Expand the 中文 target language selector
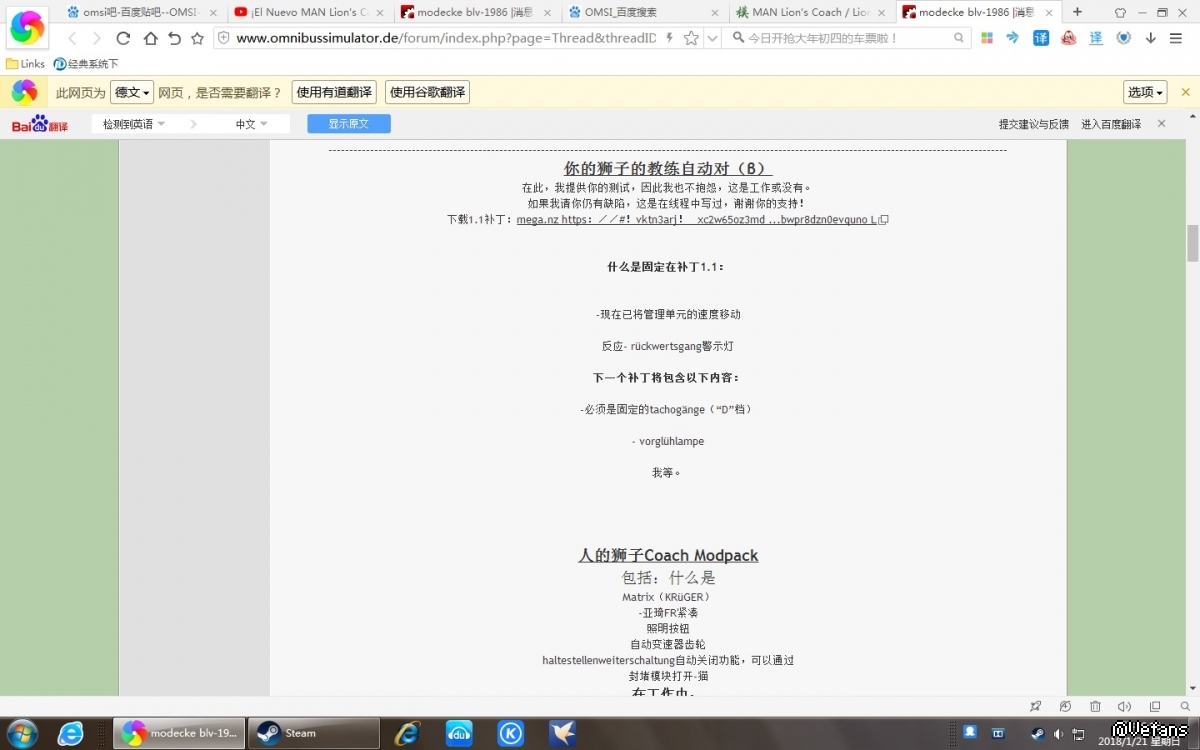 (251, 124)
